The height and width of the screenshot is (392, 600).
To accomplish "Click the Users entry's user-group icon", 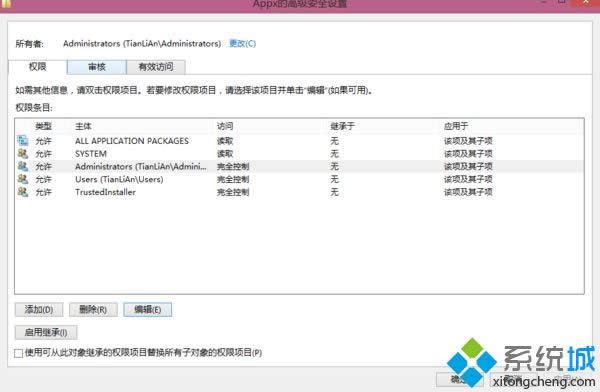I will [x=23, y=179].
